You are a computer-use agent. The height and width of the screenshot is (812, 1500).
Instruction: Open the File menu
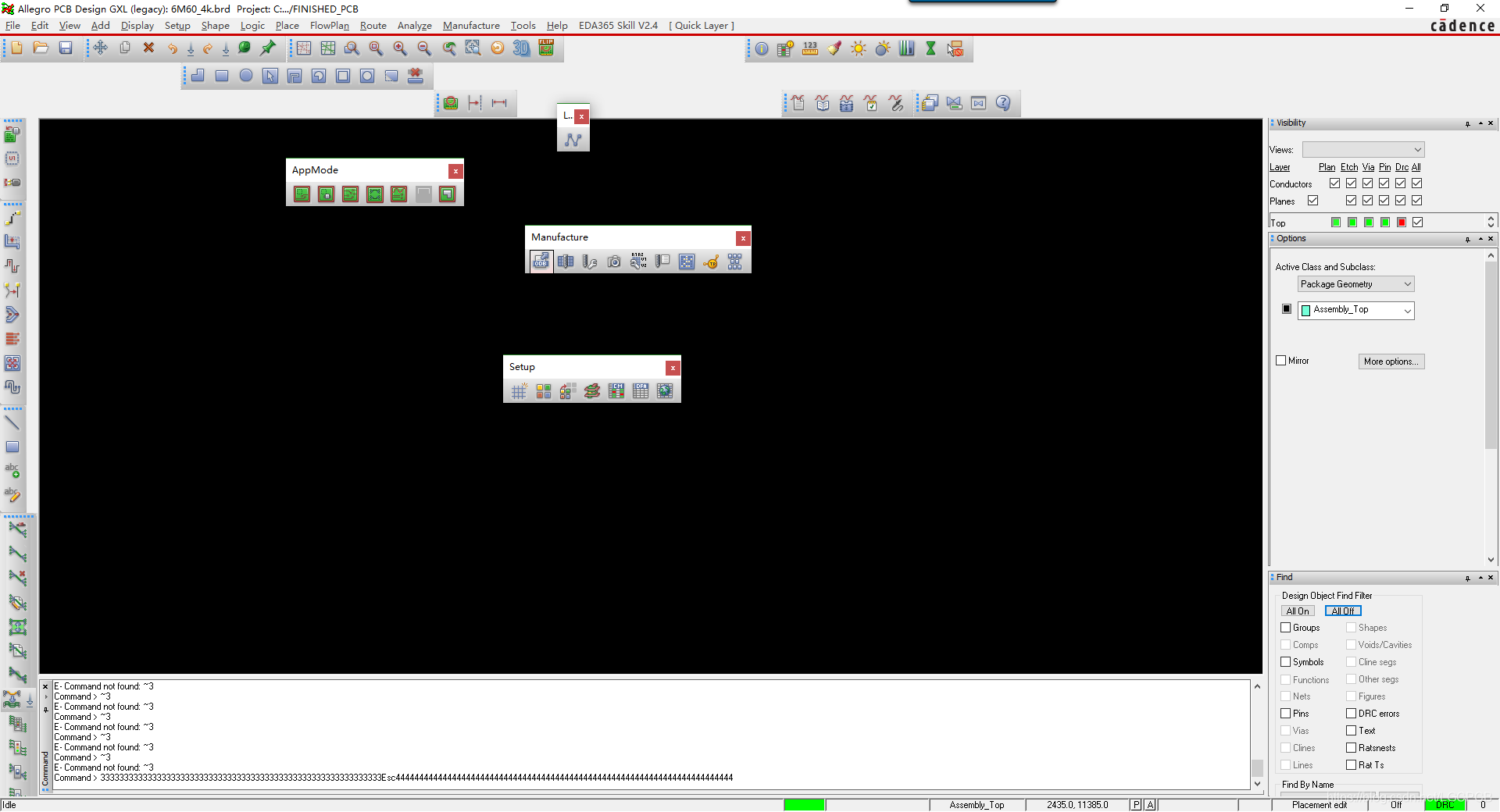(x=12, y=26)
